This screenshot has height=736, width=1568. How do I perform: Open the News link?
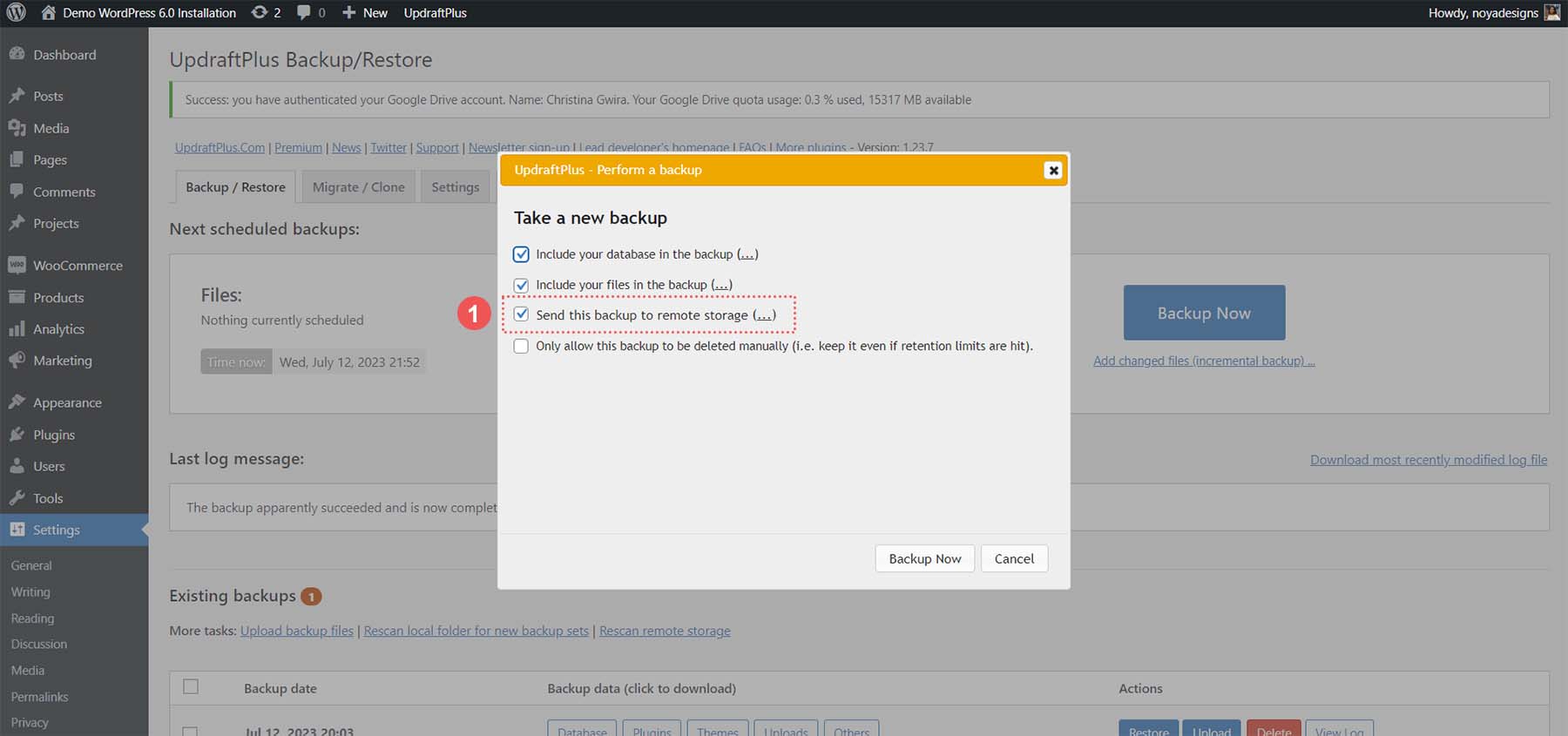tap(346, 147)
